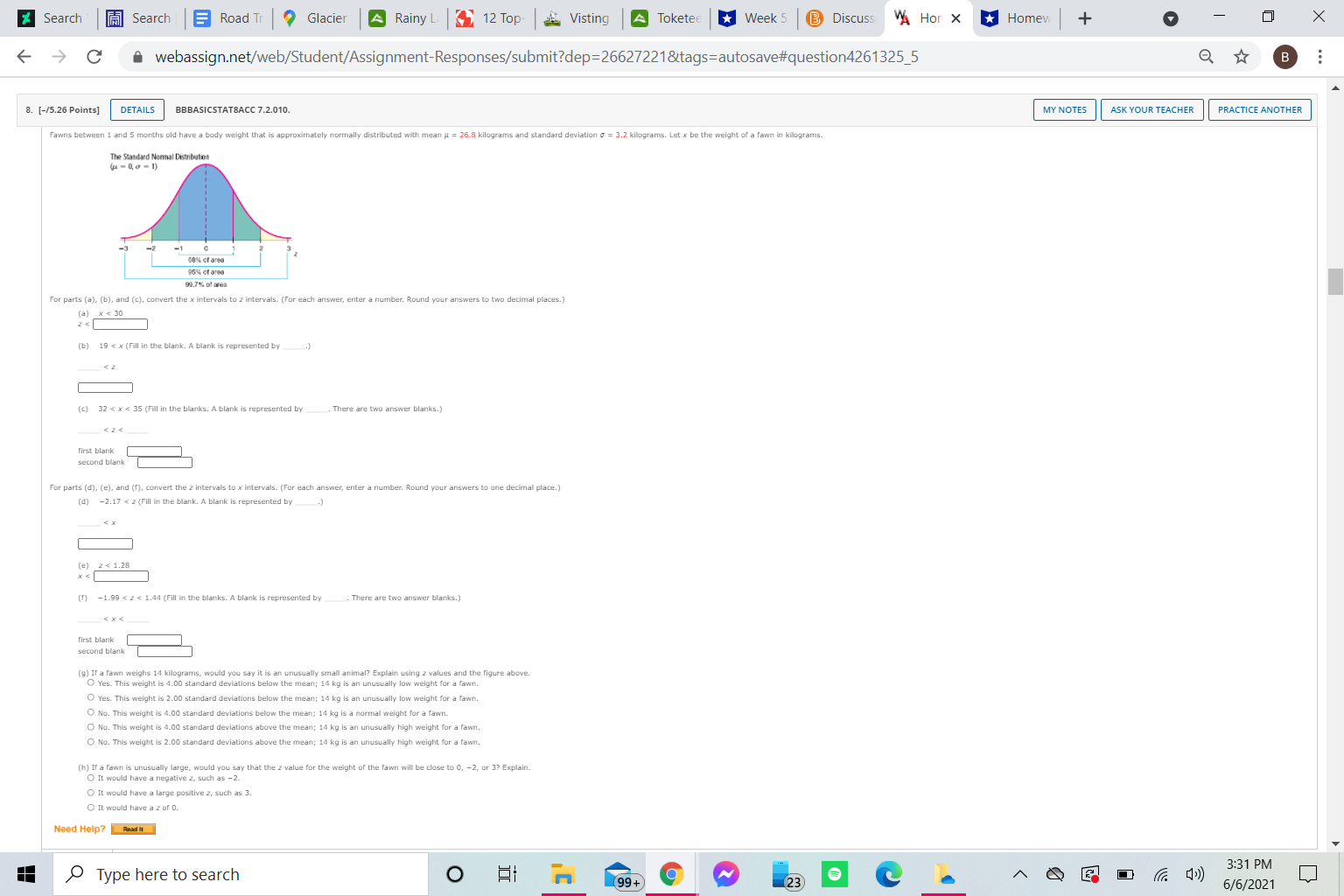
Task: Click the part (a) z answer box
Action: coord(121,325)
